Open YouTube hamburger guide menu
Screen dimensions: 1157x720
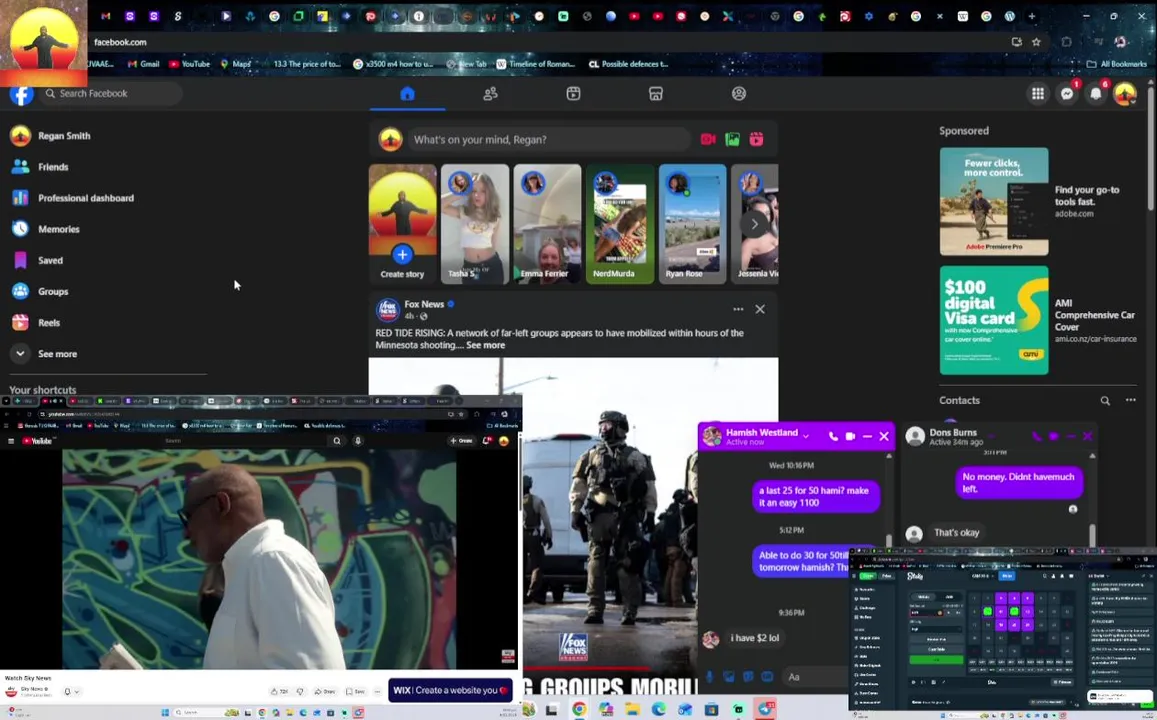coord(10,441)
